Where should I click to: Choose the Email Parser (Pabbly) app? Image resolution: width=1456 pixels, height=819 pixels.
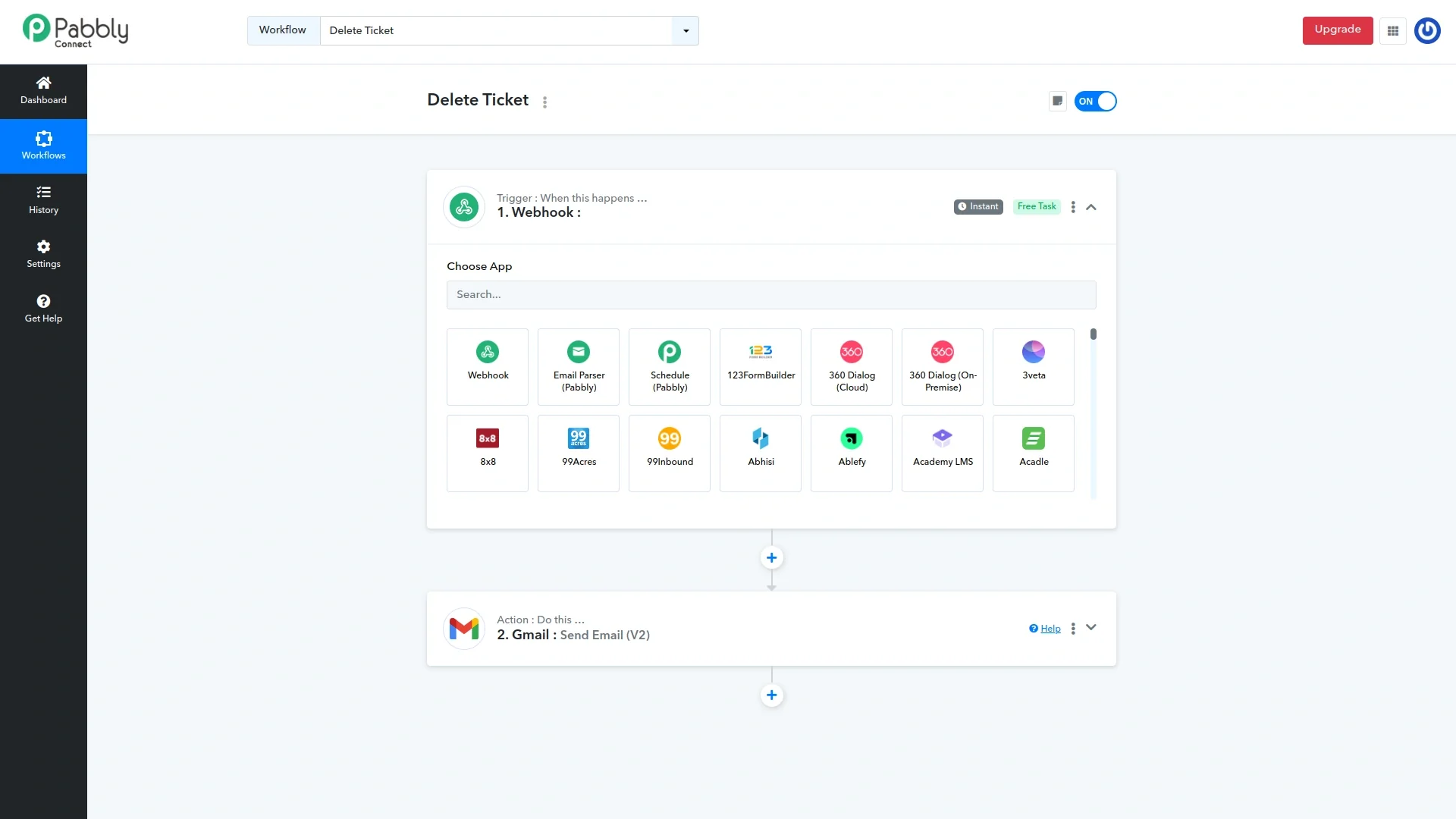[x=579, y=366]
